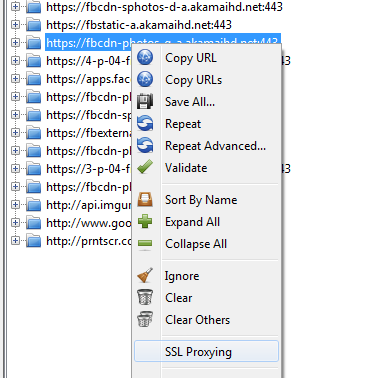
Task: Expand the http://api.imgur host node
Action: click(x=15, y=205)
